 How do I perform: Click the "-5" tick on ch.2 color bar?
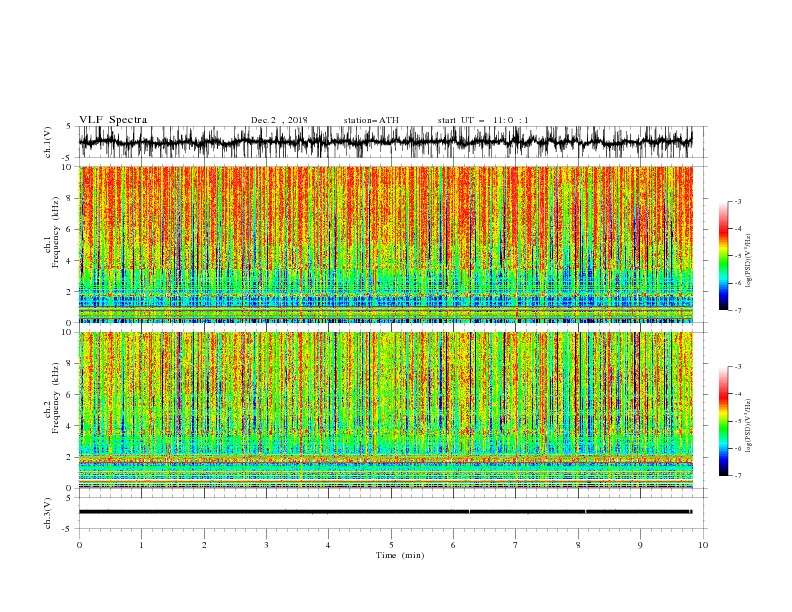point(738,421)
